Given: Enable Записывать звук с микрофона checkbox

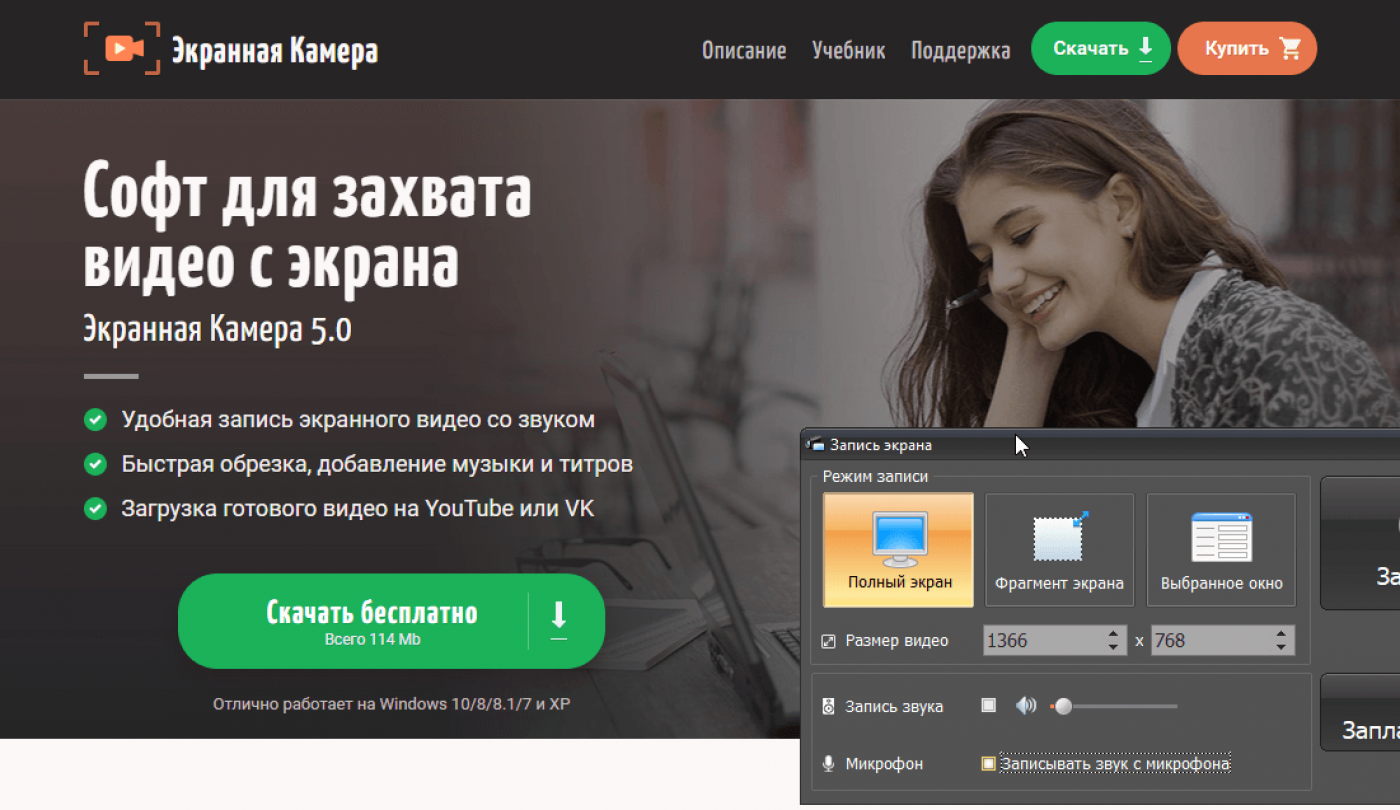Looking at the screenshot, I should 988,764.
